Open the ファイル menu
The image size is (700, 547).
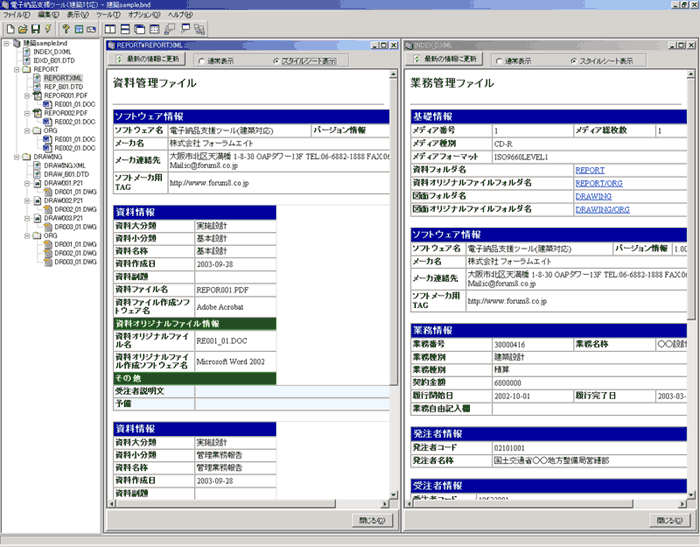[x=16, y=16]
